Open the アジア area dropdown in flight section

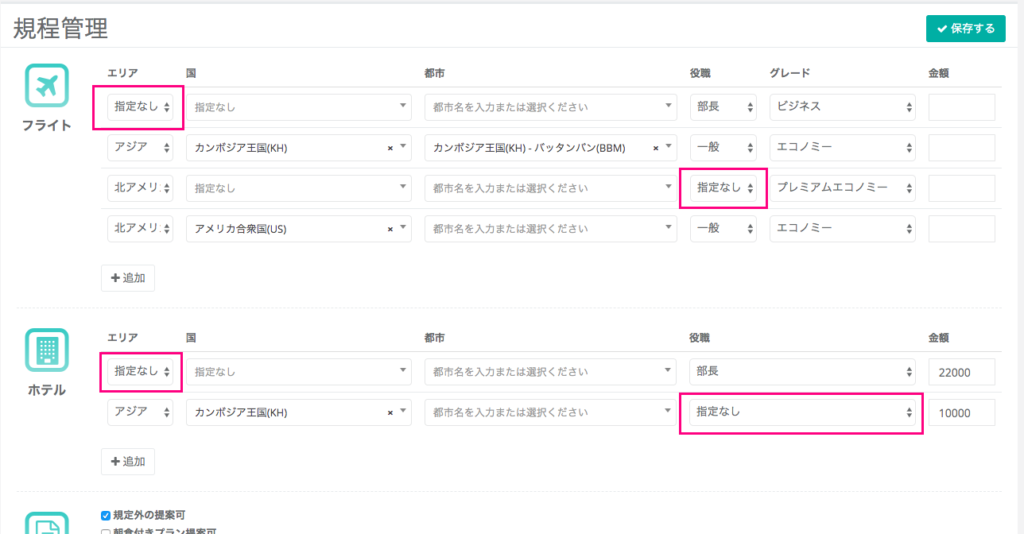pyautogui.click(x=140, y=148)
